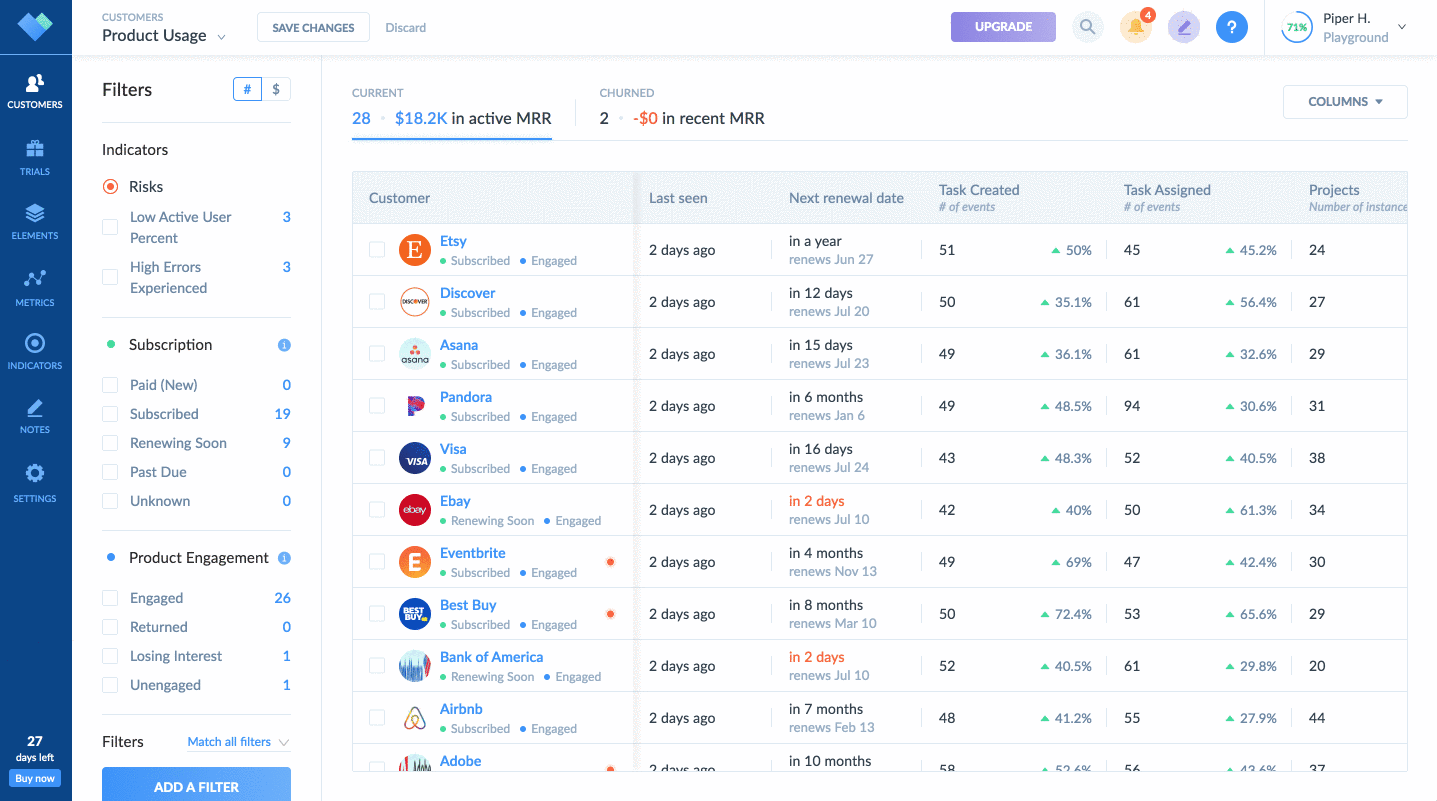Screen dimensions: 1437x801
Task: Check the High Errors Experienced filter
Action: tap(110, 277)
